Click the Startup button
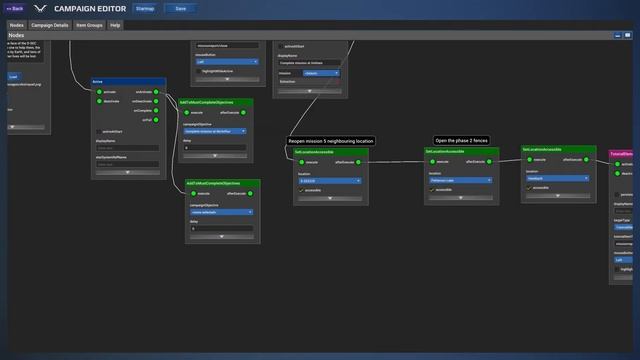Viewport: 640px width, 360px height. click(x=145, y=9)
